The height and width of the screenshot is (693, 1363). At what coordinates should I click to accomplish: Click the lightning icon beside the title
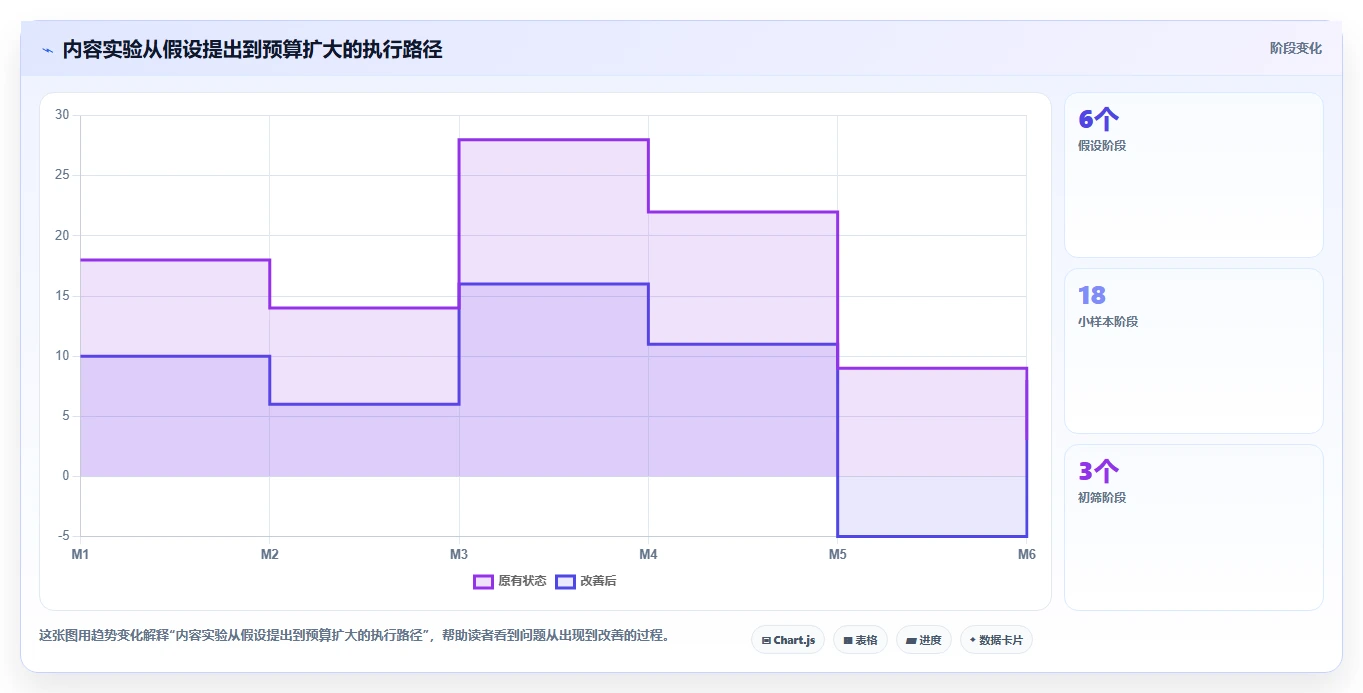(x=47, y=50)
